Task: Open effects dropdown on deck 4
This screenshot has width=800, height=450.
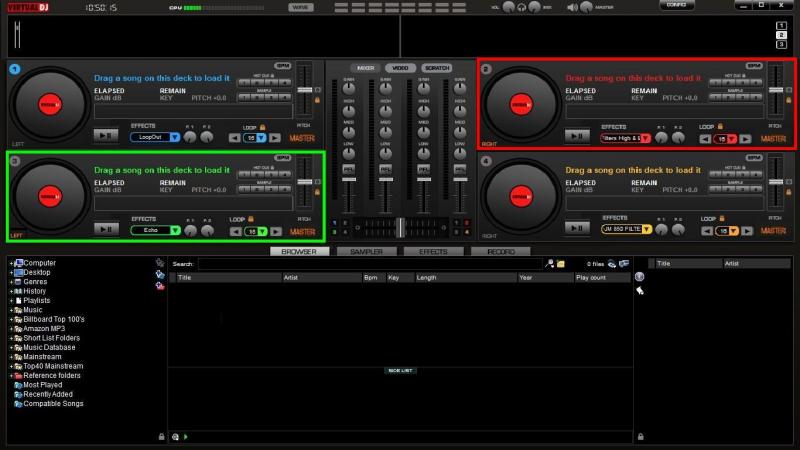Action: 647,229
